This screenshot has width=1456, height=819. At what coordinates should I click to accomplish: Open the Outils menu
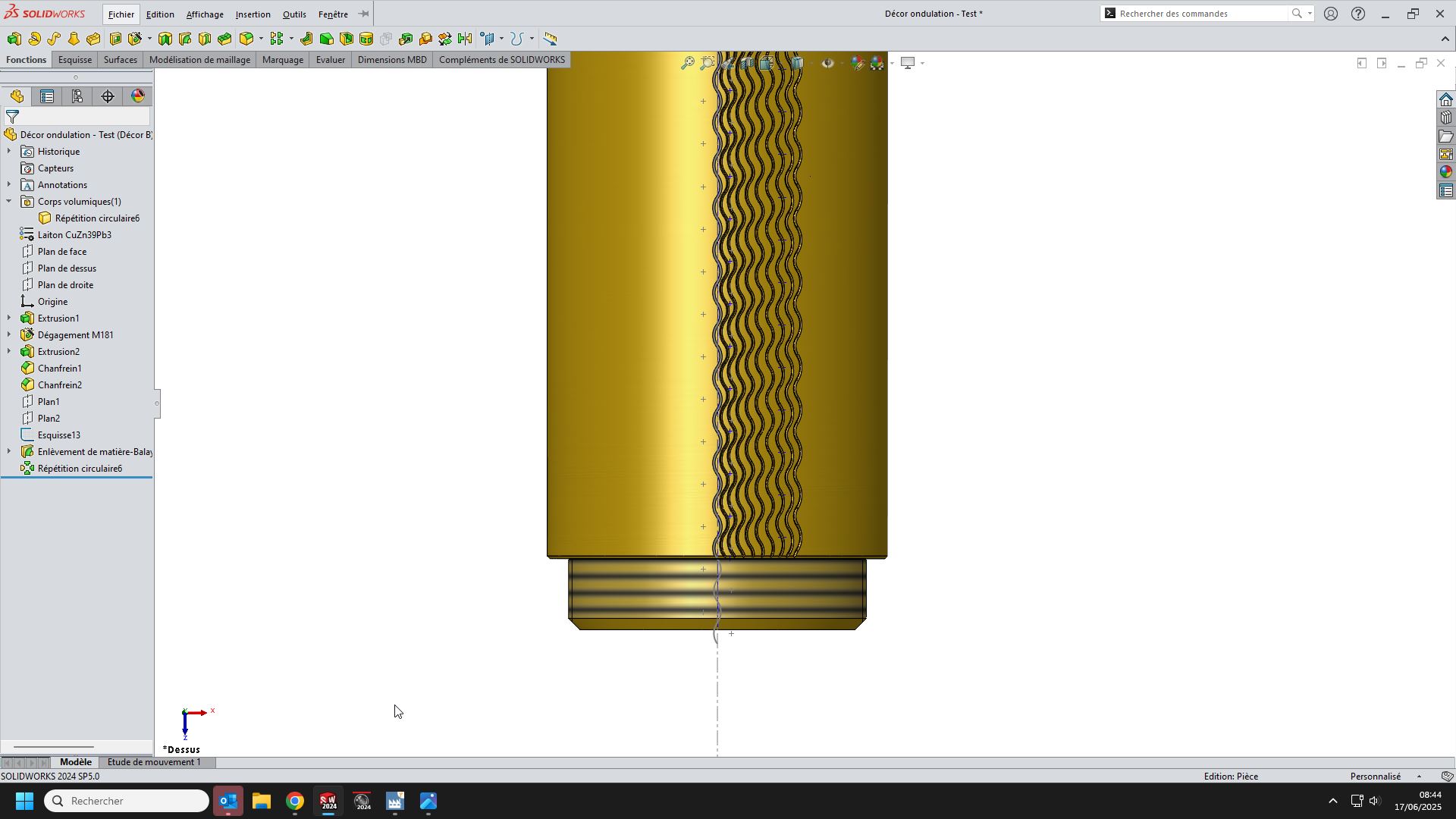[294, 14]
